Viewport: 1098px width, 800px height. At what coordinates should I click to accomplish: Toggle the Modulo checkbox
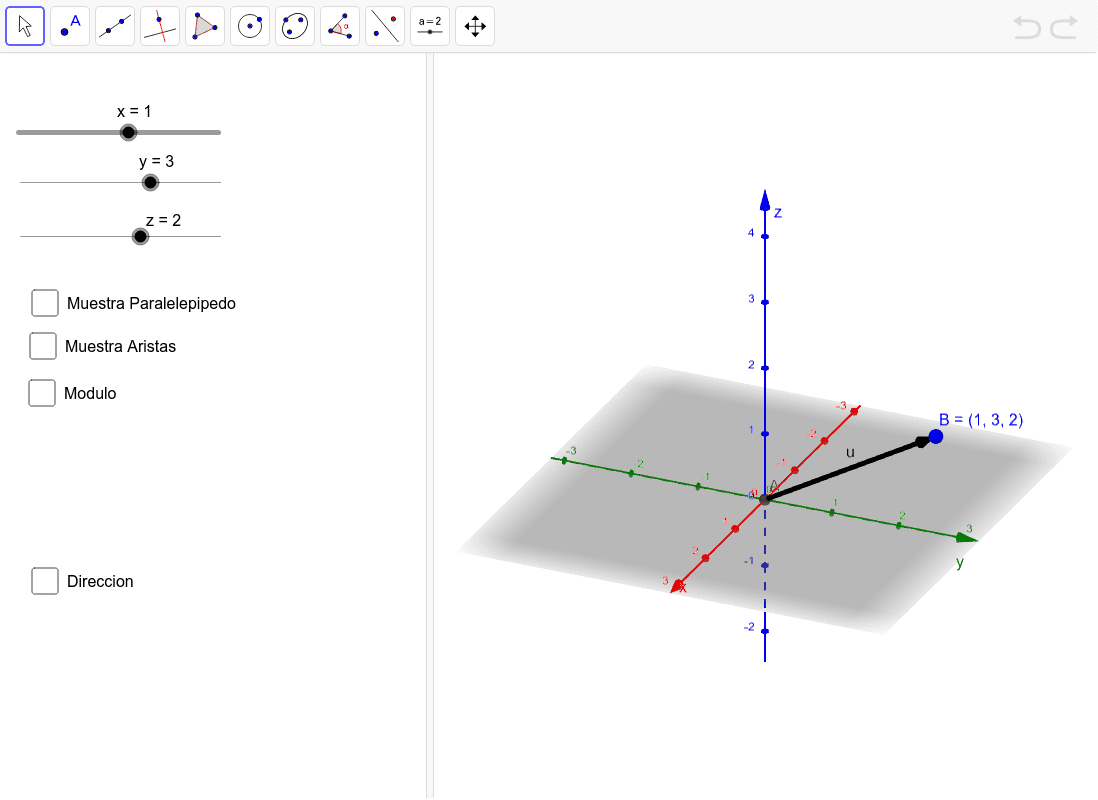coord(42,393)
